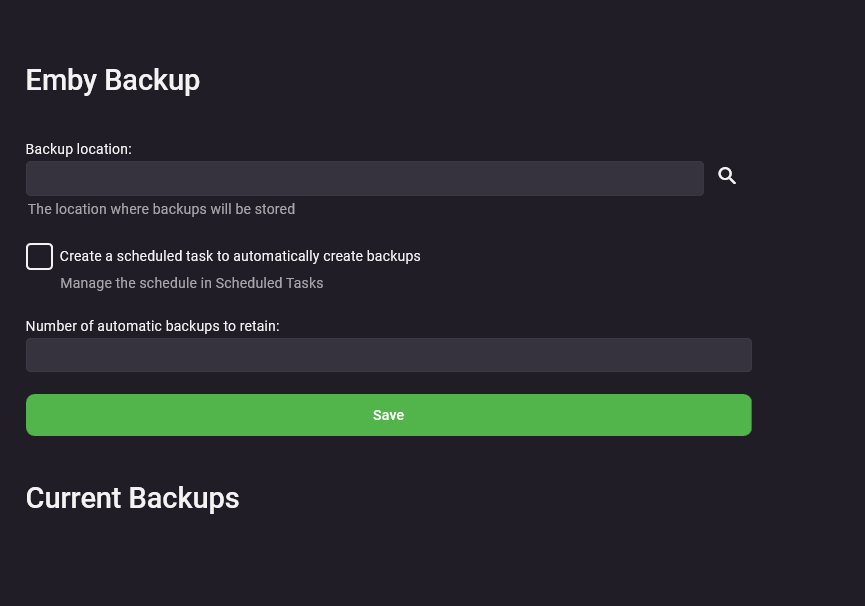Enable the scheduled backup task checkbox
This screenshot has width=865, height=606.
(x=39, y=257)
